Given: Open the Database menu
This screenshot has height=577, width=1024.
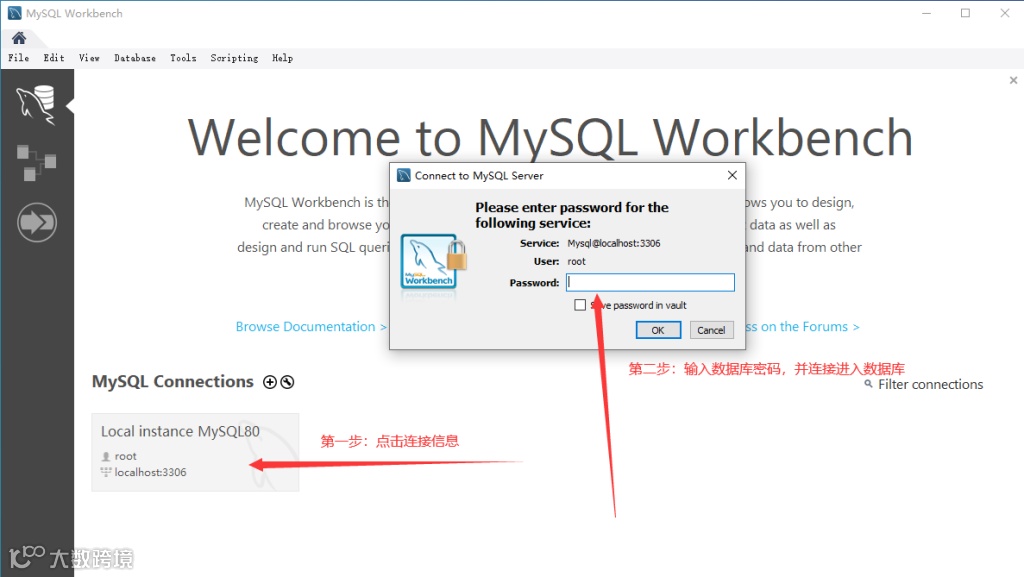Looking at the screenshot, I should click(x=135, y=58).
